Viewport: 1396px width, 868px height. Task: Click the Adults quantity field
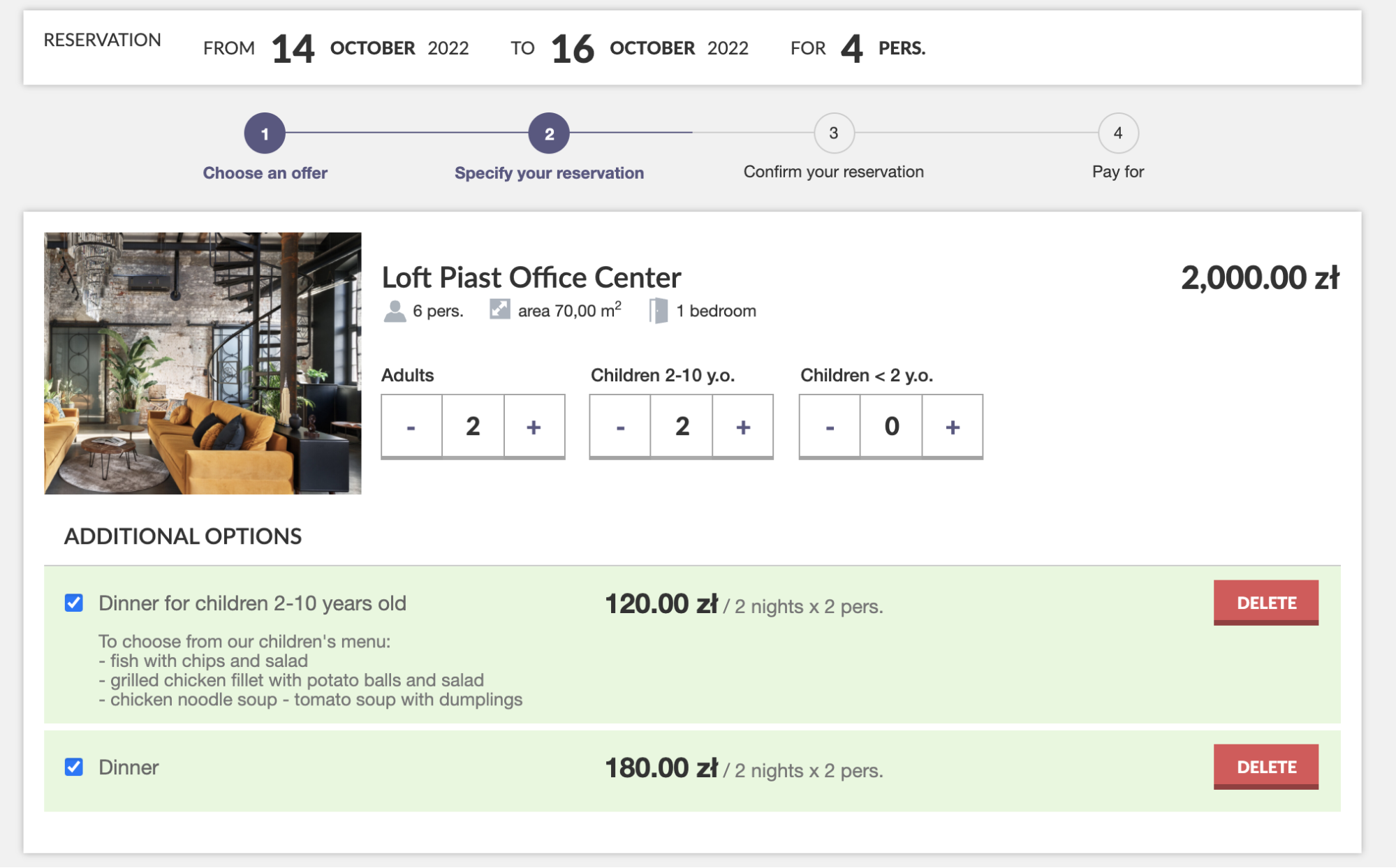pyautogui.click(x=473, y=426)
